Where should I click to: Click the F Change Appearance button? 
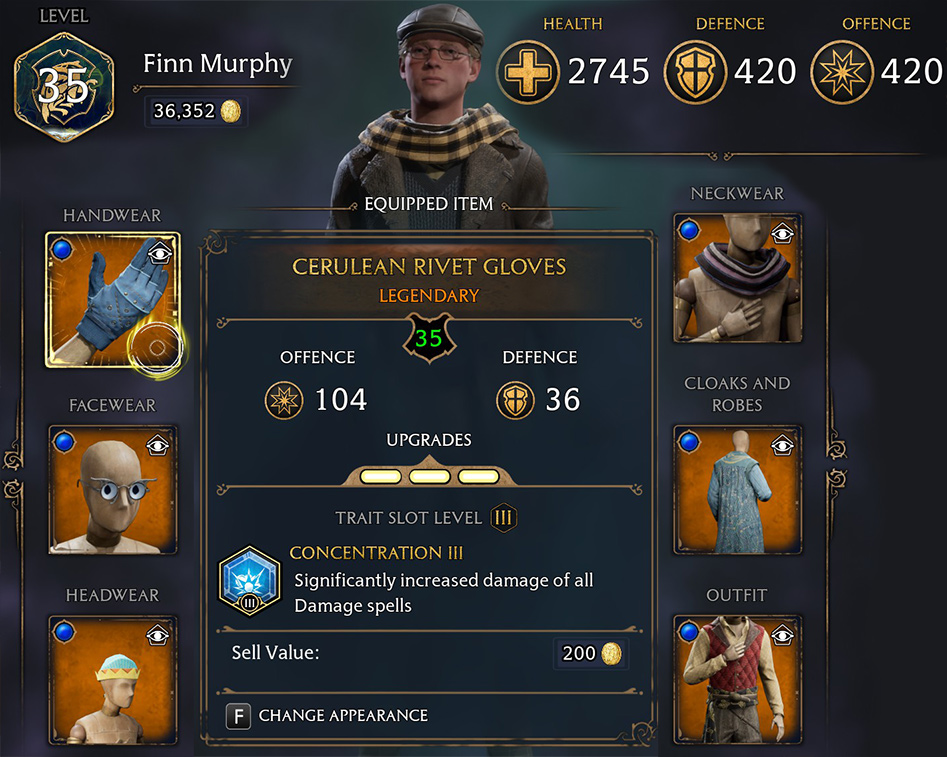point(327,717)
